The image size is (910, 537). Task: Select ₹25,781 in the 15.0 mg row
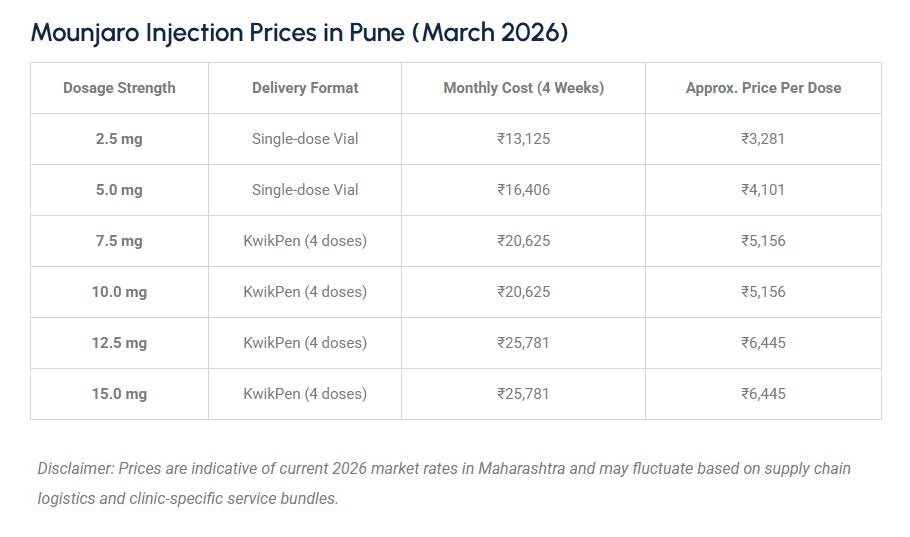click(523, 394)
